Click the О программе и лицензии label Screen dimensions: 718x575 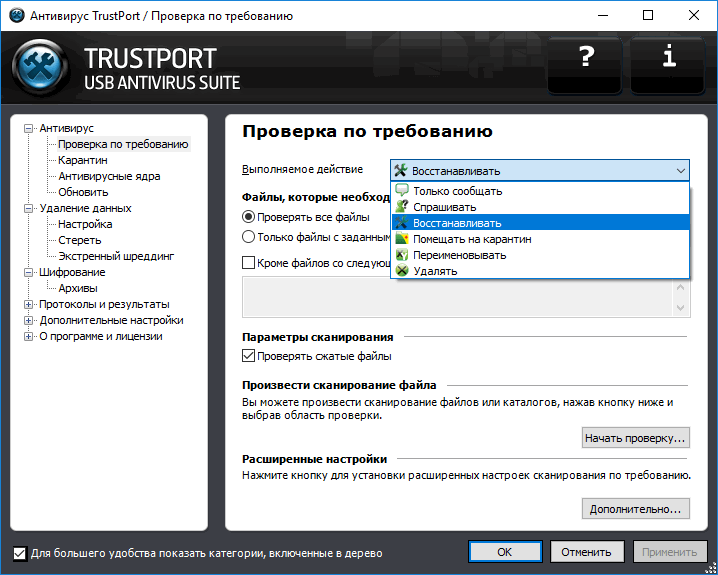pos(101,336)
